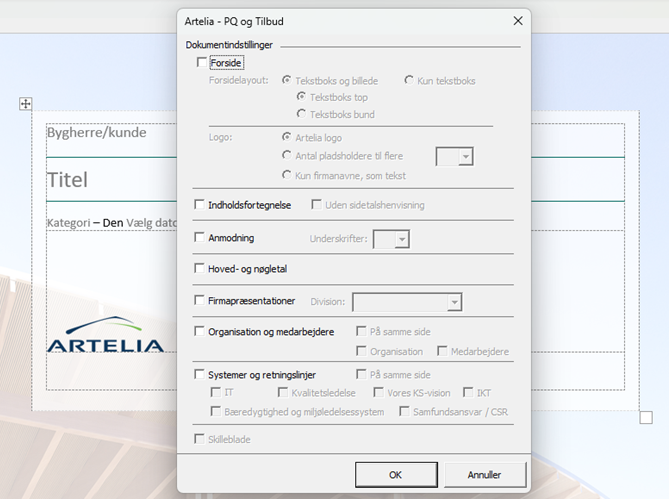Viewport: 669px width, 499px height.
Task: Open the pladsholdere count dropdown
Action: [466, 157]
